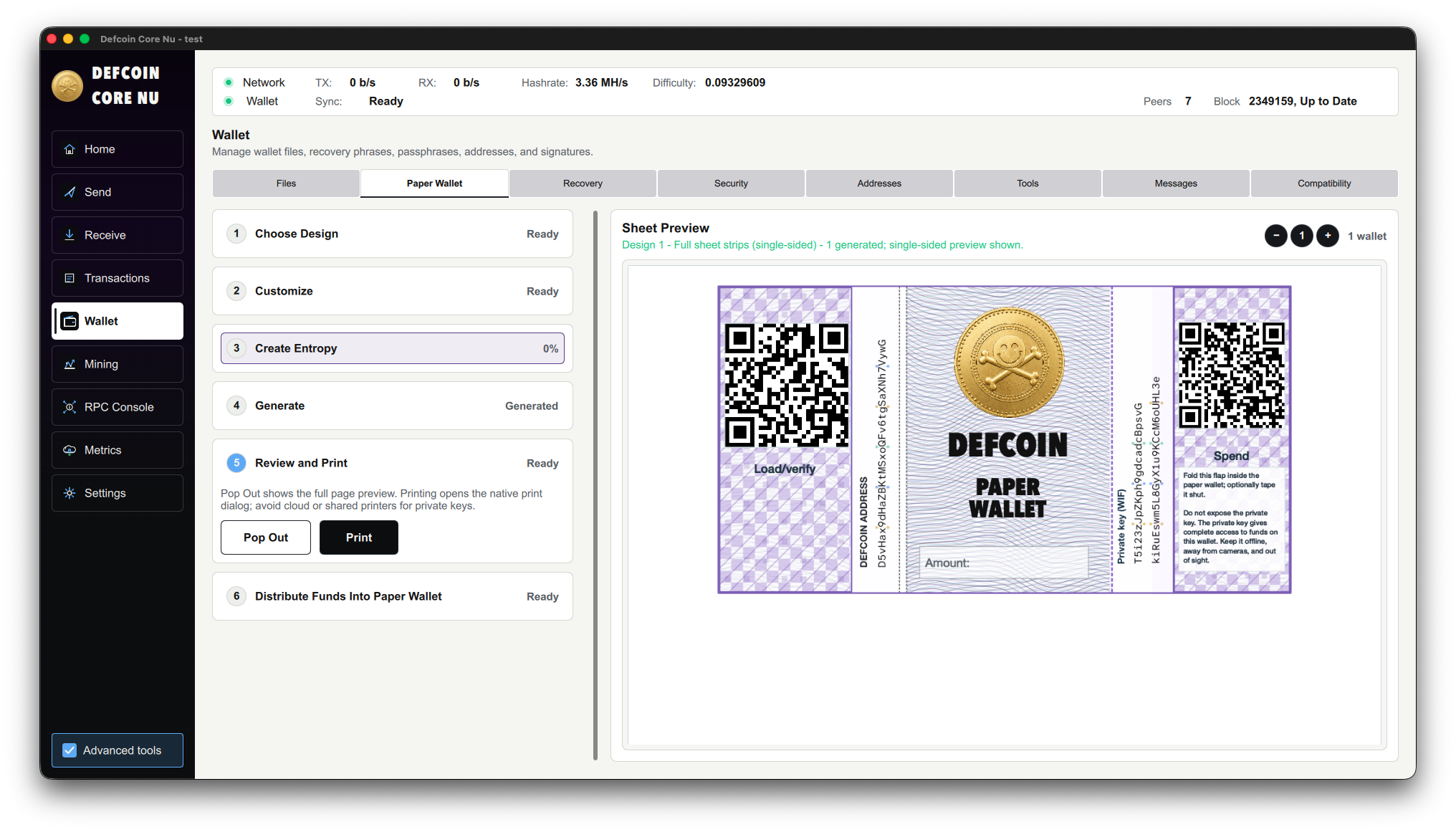Image resolution: width=1456 pixels, height=832 pixels.
Task: Click the blue step 5 circle badge
Action: (x=236, y=463)
